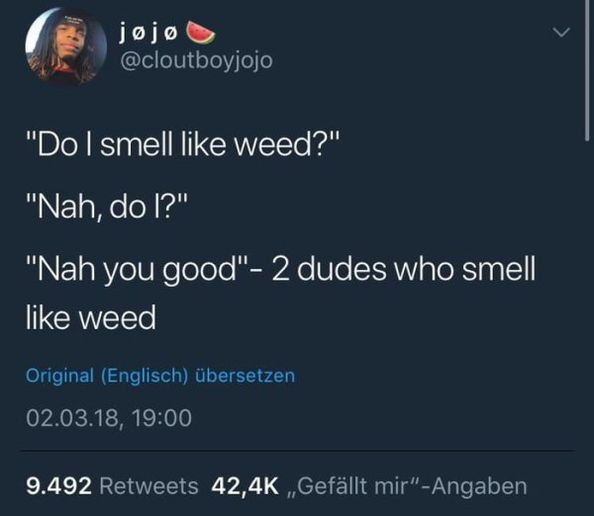Open the 02.03.18 date stamp
Image resolution: width=594 pixels, height=516 pixels.
[72, 418]
